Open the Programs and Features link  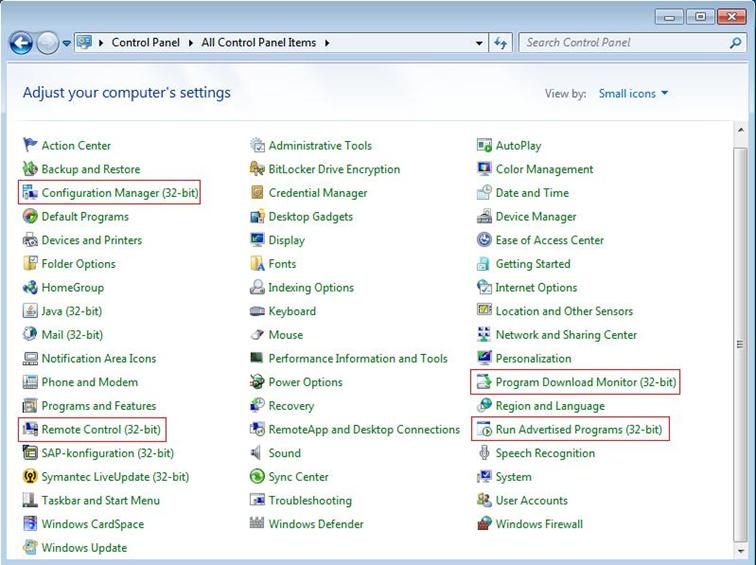(x=99, y=405)
